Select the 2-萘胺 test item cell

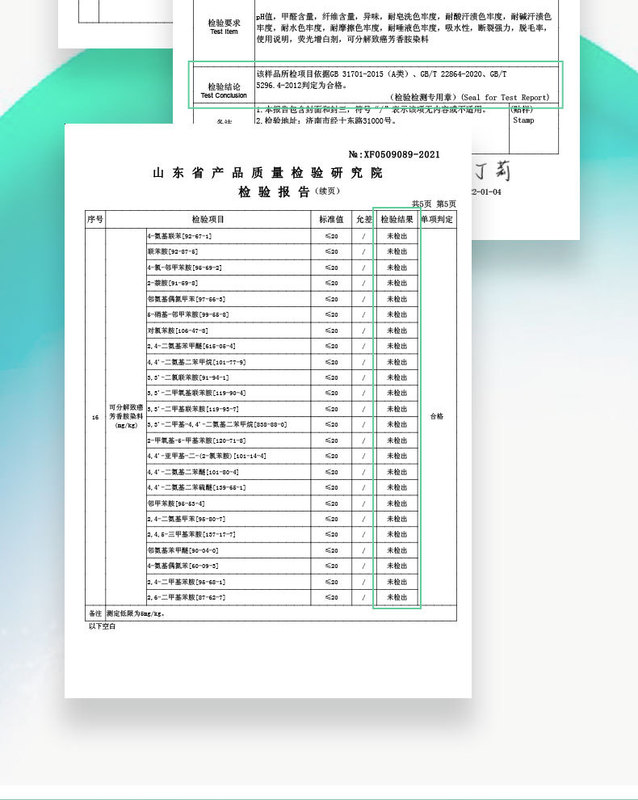[228, 283]
